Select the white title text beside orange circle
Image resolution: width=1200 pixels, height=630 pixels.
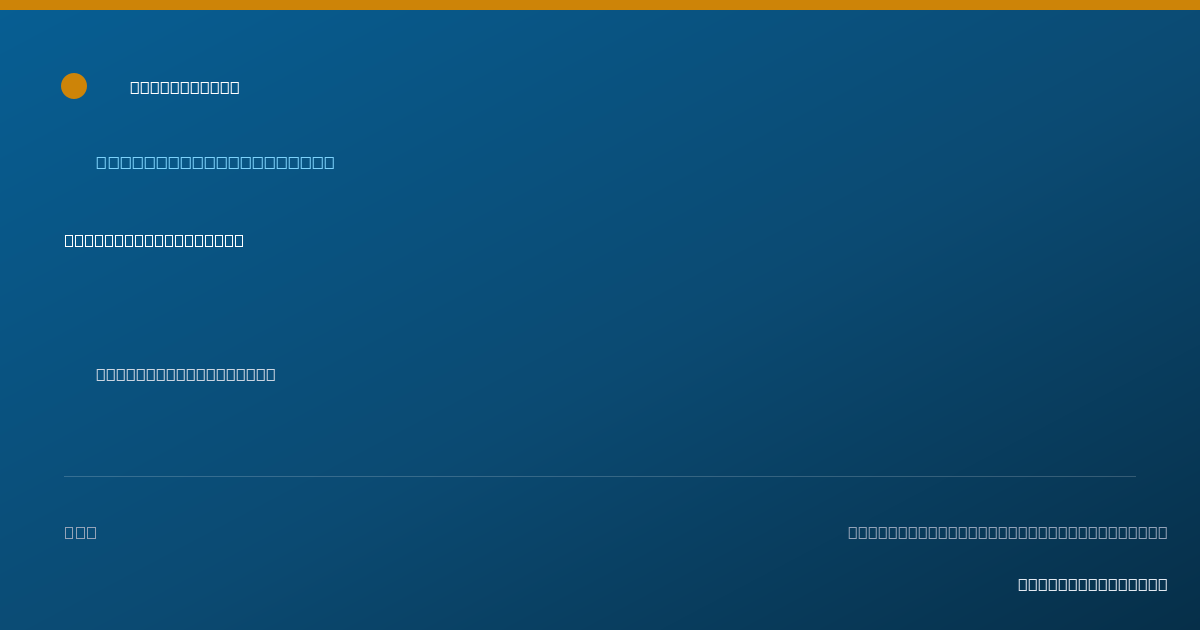pyautogui.click(x=185, y=87)
